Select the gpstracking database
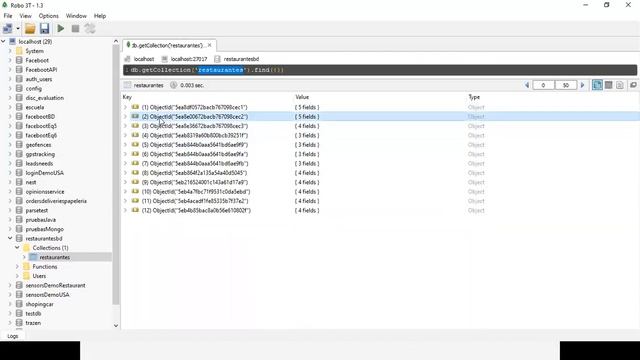Screen dimensions: 640x360 coord(40,154)
